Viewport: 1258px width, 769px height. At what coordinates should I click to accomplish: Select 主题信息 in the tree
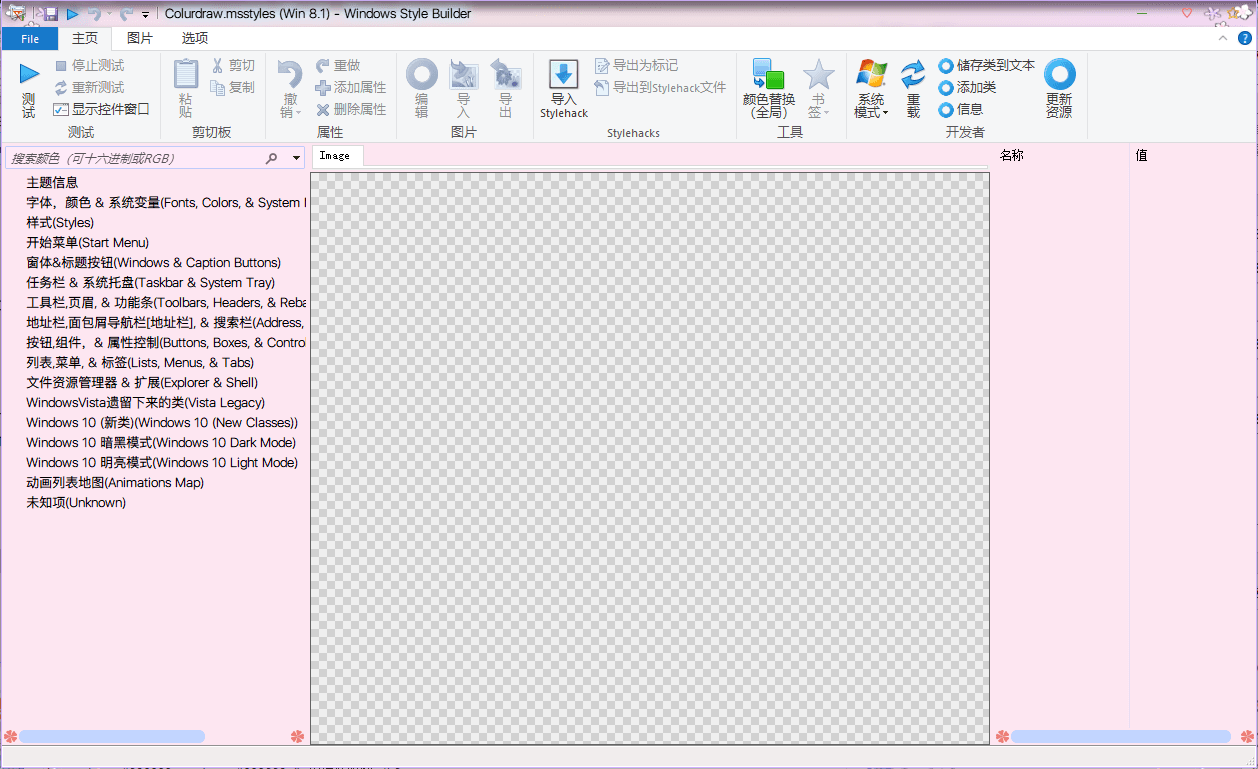pyautogui.click(x=52, y=182)
